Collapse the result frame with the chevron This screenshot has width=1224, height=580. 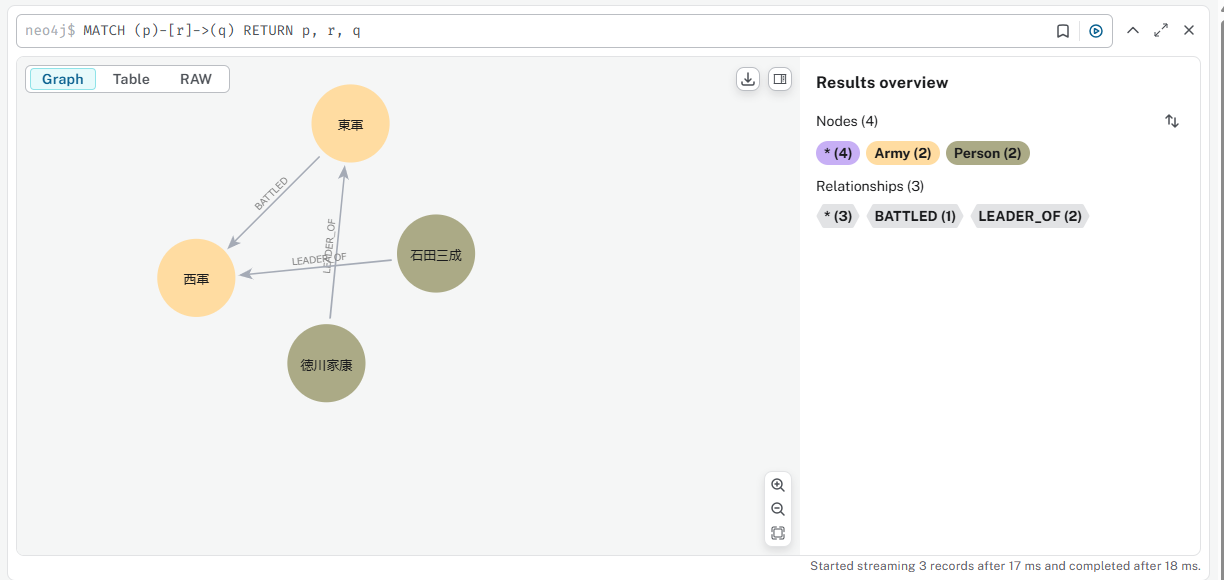pos(1133,31)
